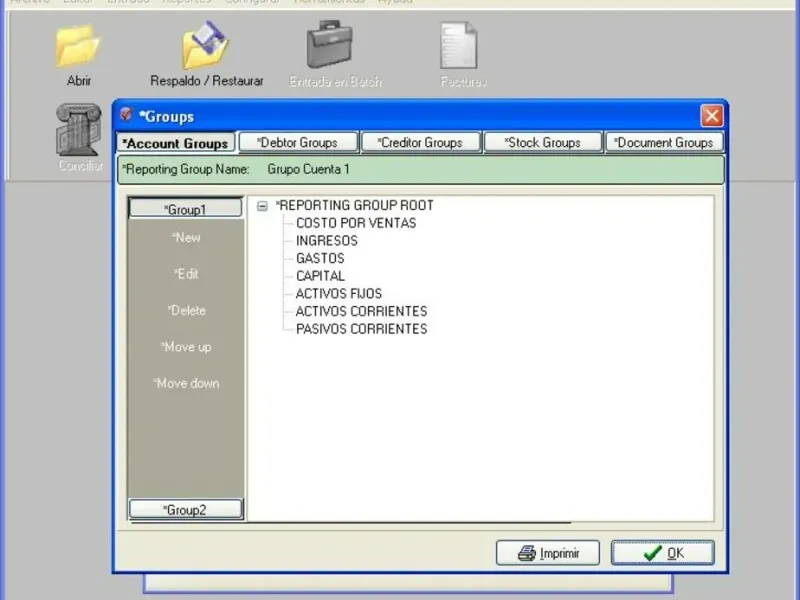This screenshot has height=600, width=800.
Task: Switch to the Account Groups tab
Action: pos(175,143)
